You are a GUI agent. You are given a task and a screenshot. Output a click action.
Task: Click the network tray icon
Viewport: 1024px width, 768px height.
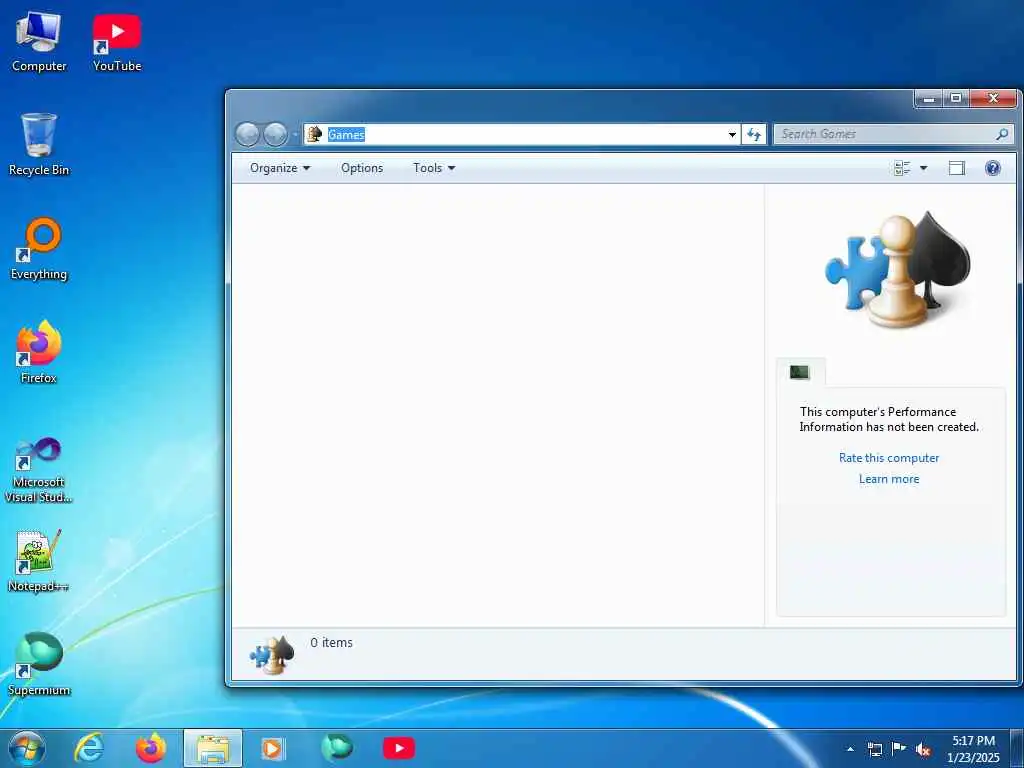[874, 749]
